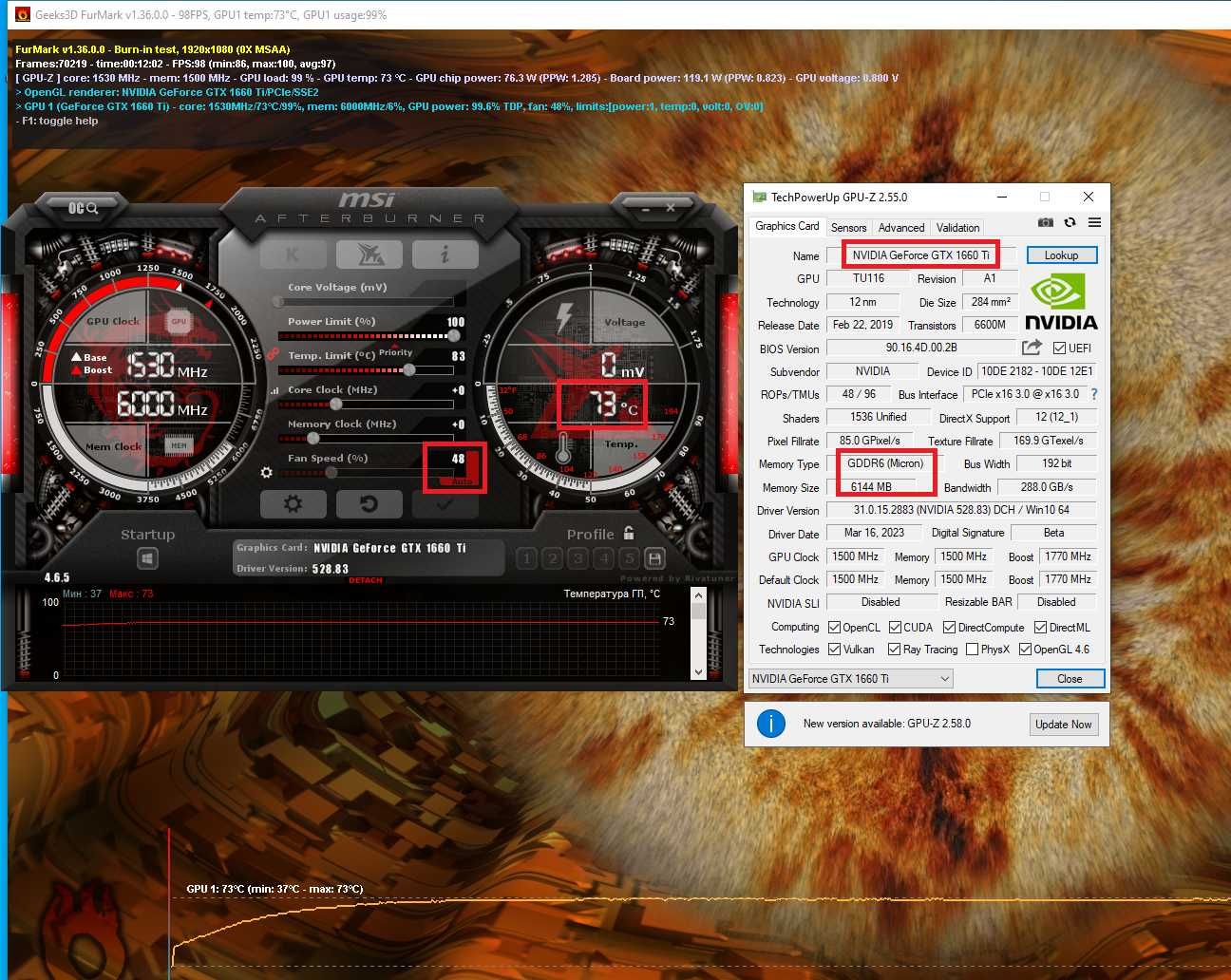Click the Lookup button in GPU-Z
The height and width of the screenshot is (980, 1231).
coord(1061,255)
